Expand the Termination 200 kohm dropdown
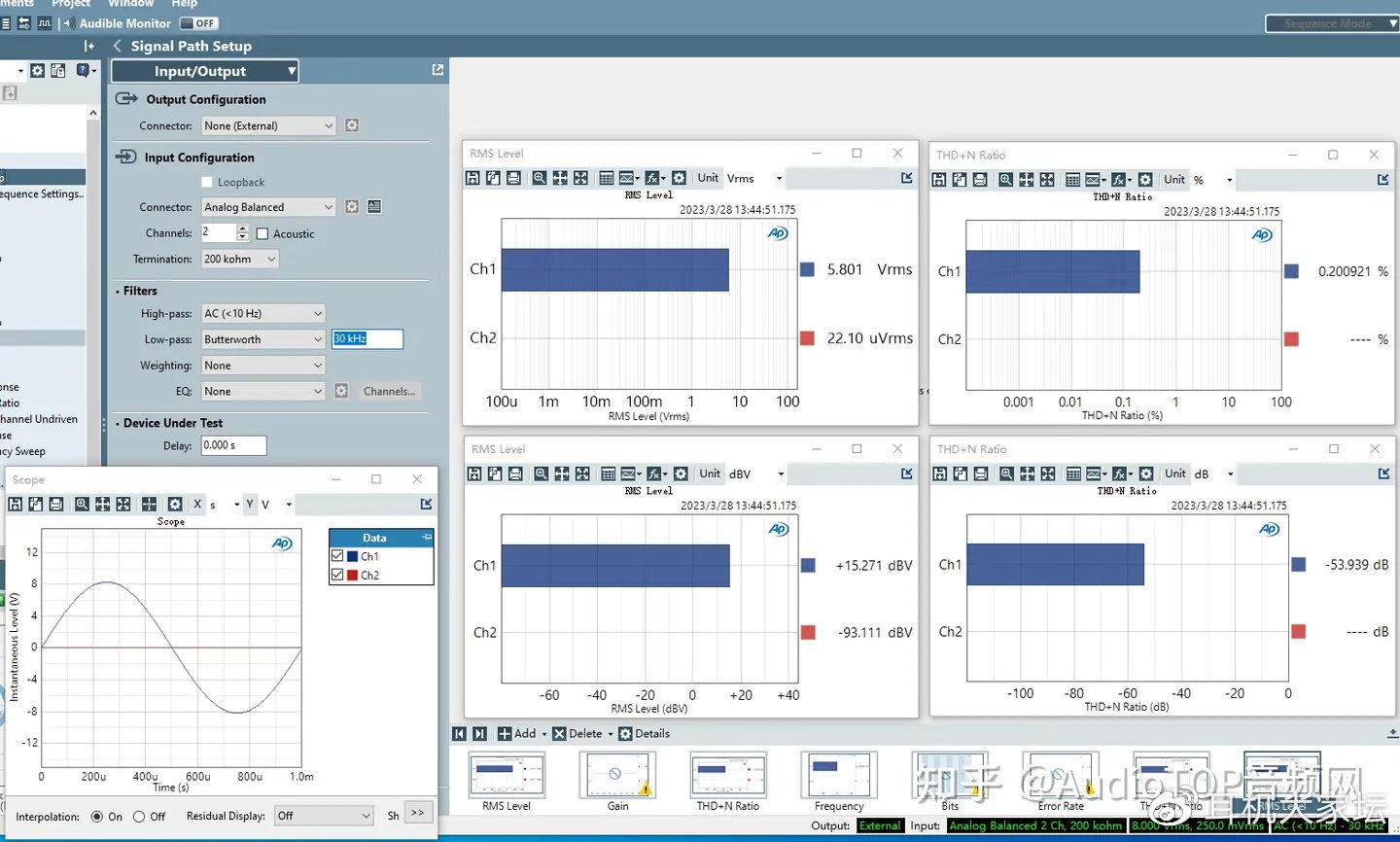Screen dimensions: 1400x842 (240, 259)
